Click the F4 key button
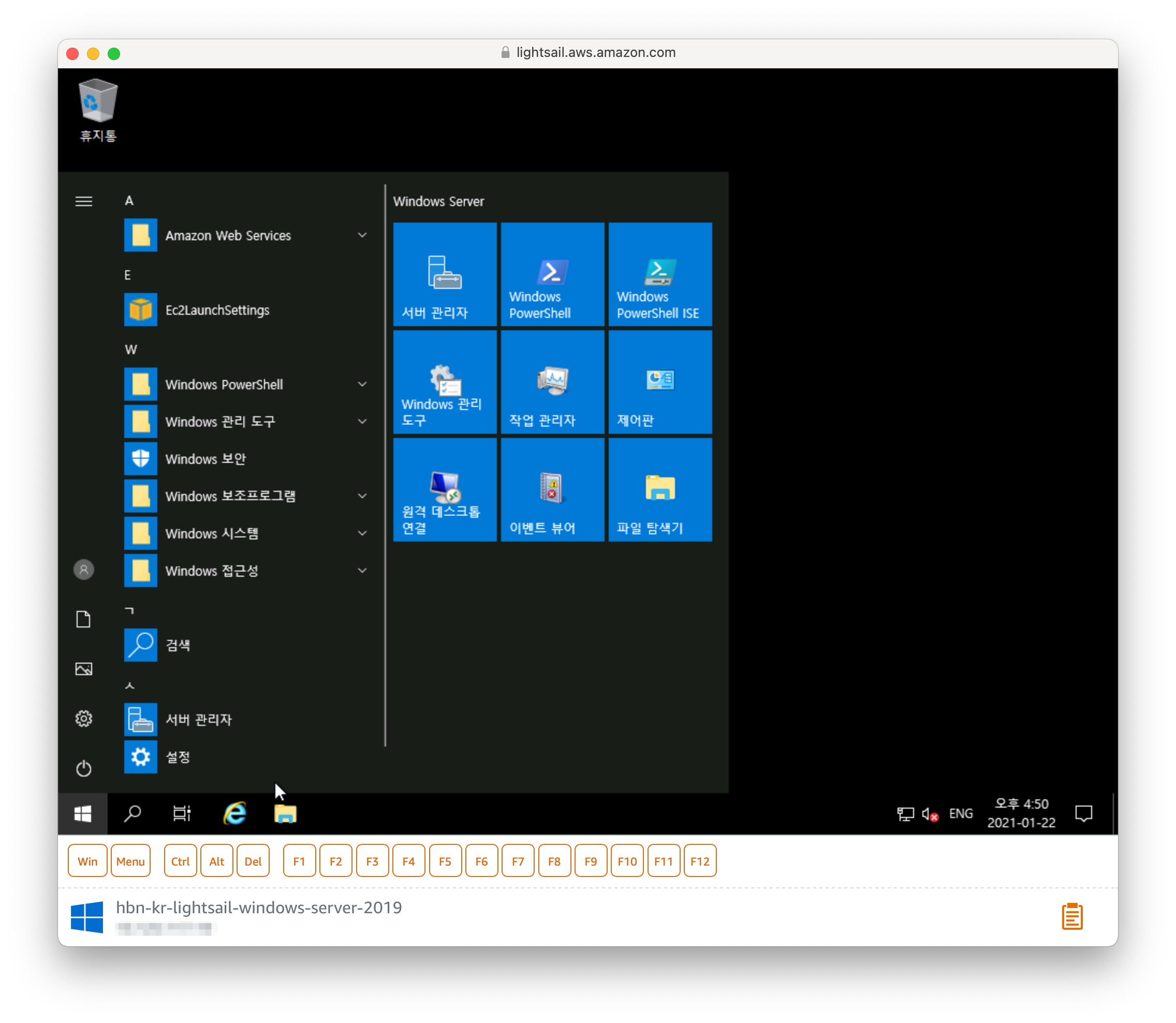 [x=408, y=861]
